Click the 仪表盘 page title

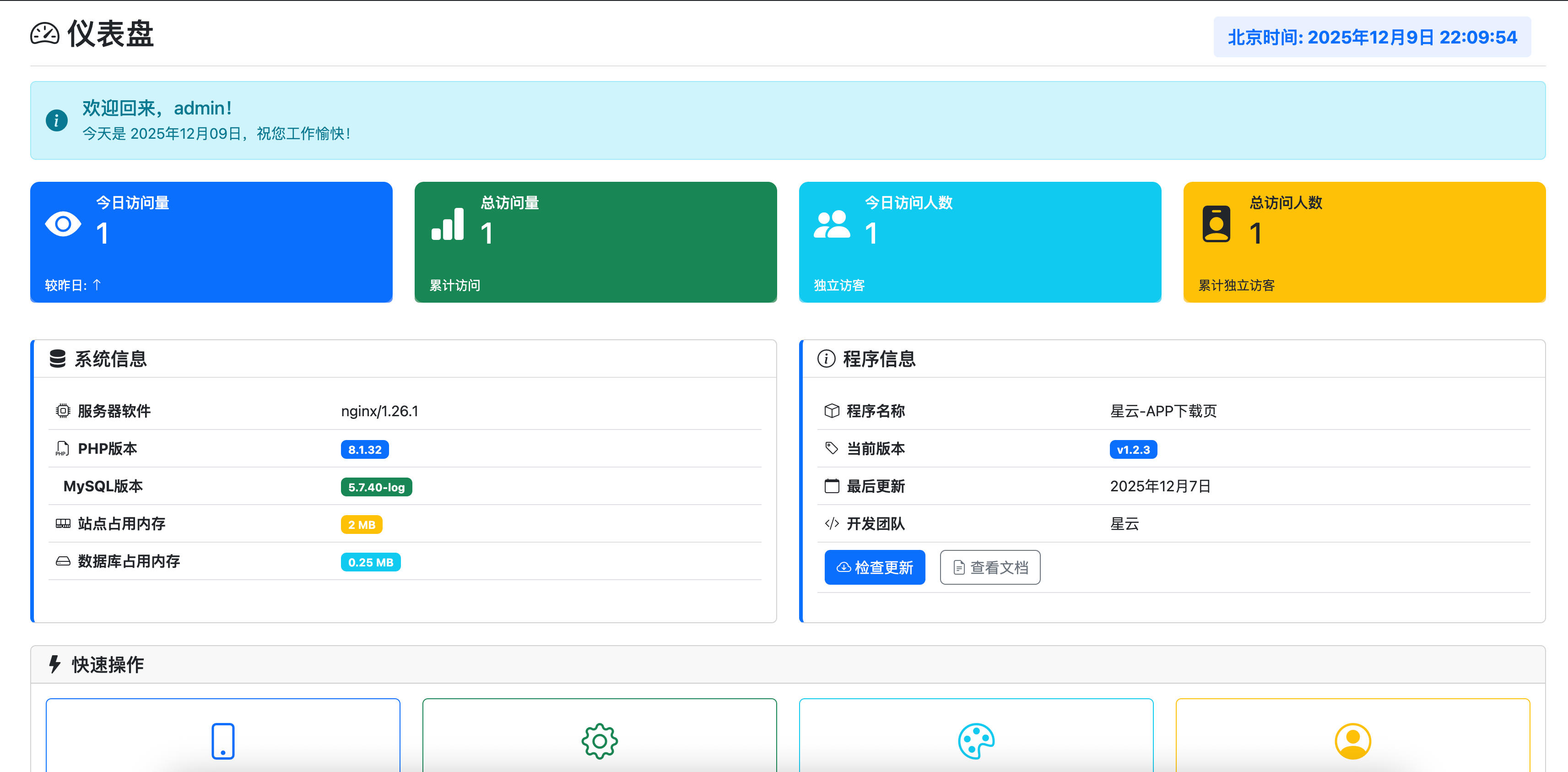tap(111, 33)
